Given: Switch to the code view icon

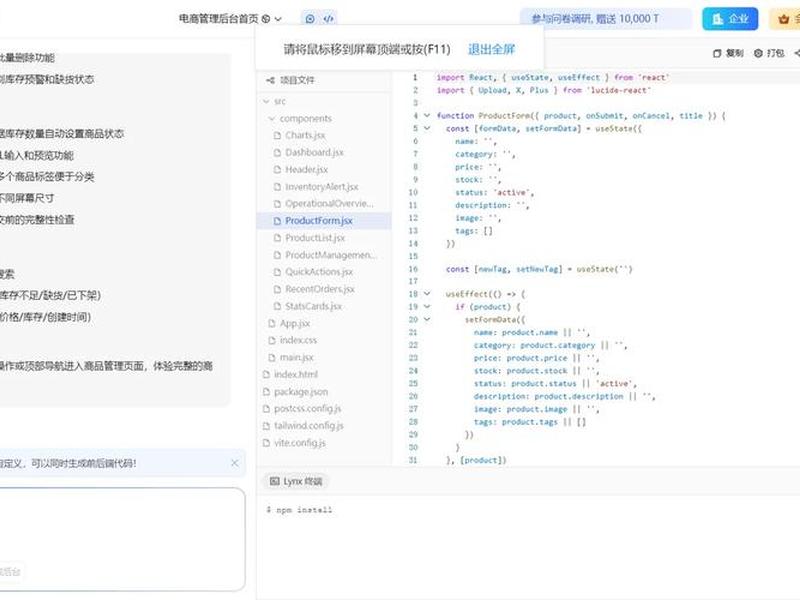Looking at the screenshot, I should [x=328, y=19].
